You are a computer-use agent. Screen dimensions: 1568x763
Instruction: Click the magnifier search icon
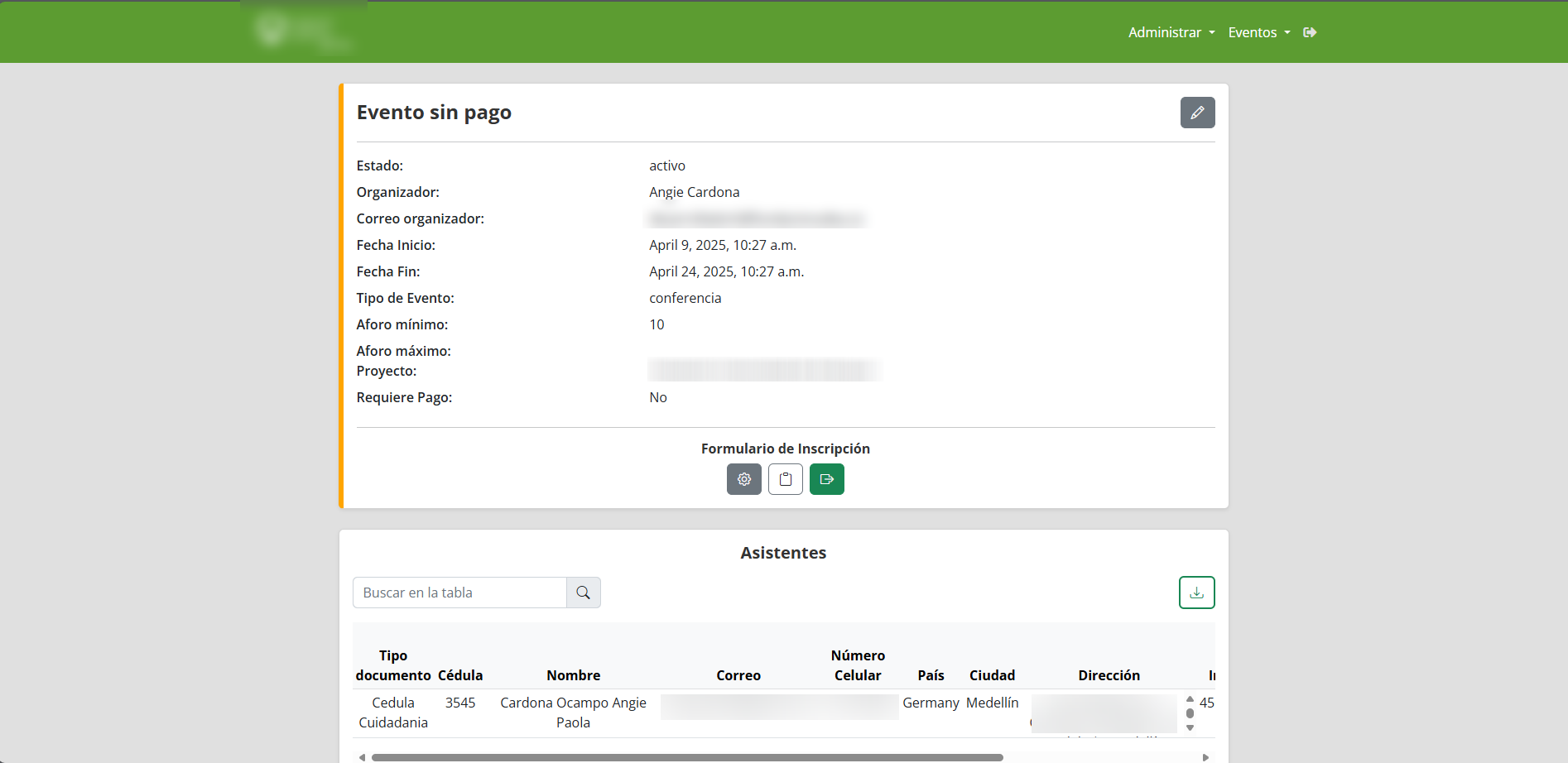583,593
